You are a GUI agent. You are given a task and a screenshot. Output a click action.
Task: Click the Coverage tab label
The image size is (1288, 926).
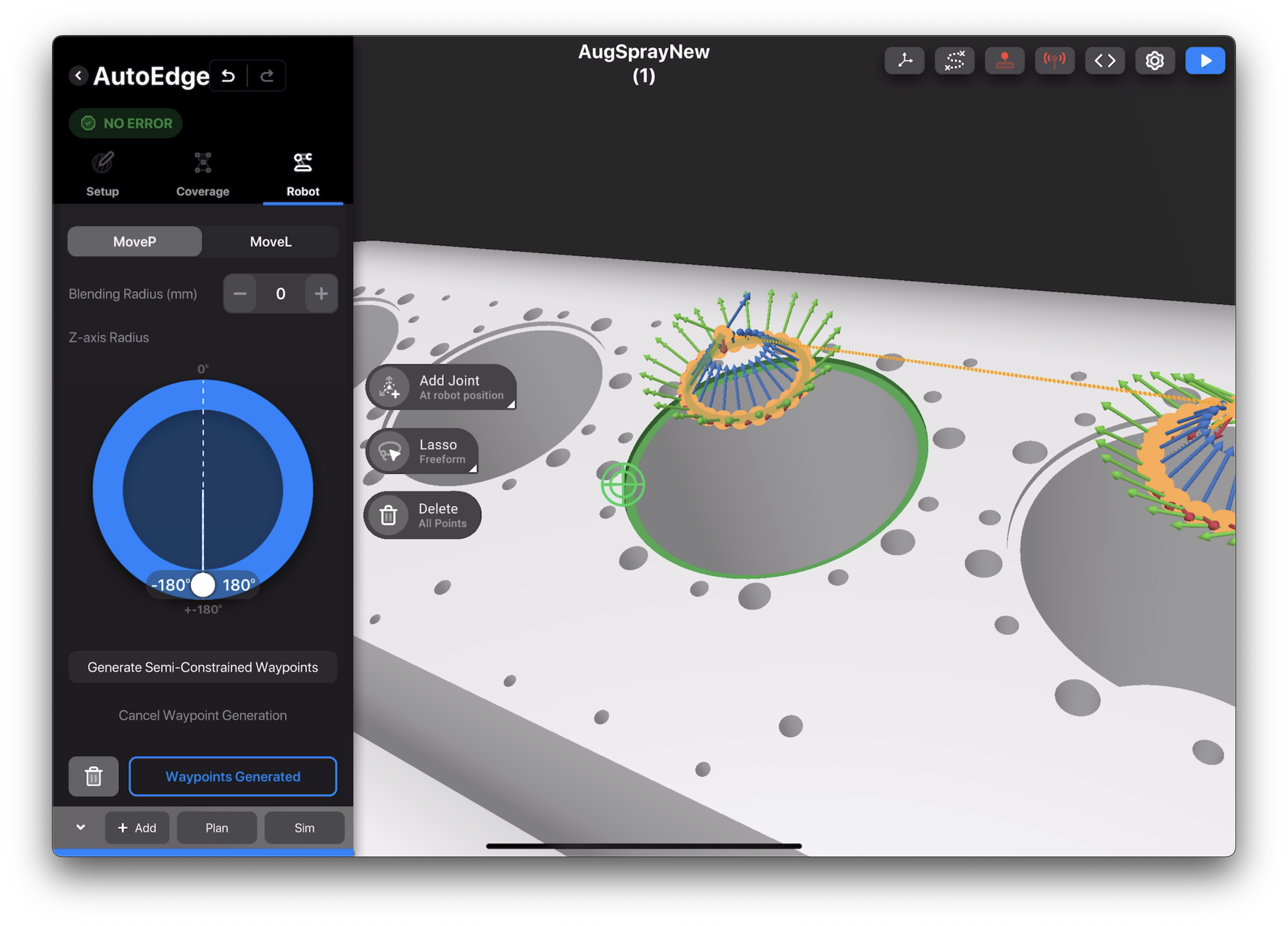[203, 191]
